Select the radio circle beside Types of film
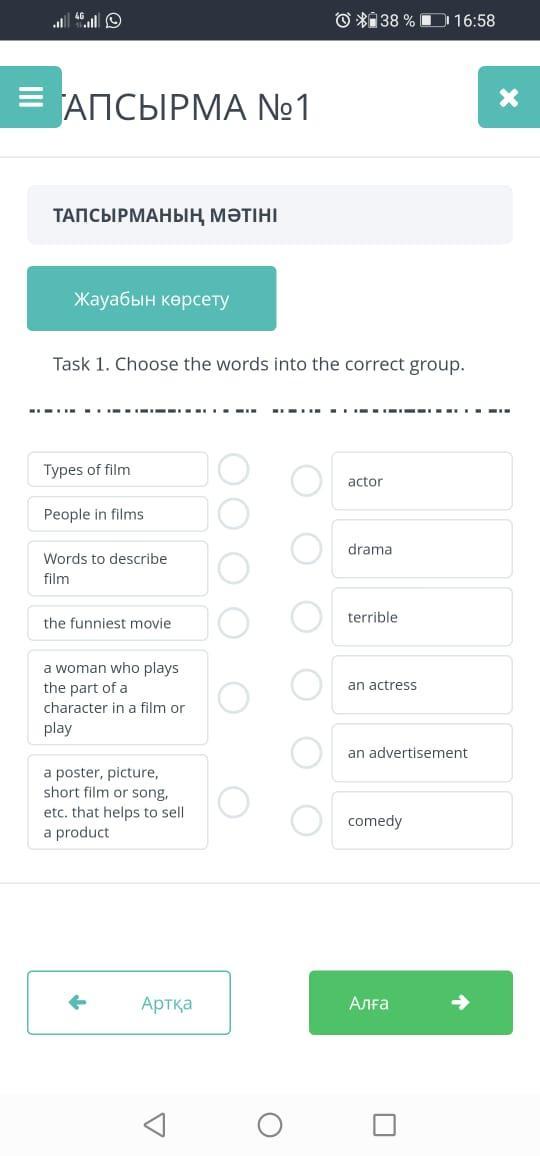This screenshot has width=540, height=1156. 234,470
